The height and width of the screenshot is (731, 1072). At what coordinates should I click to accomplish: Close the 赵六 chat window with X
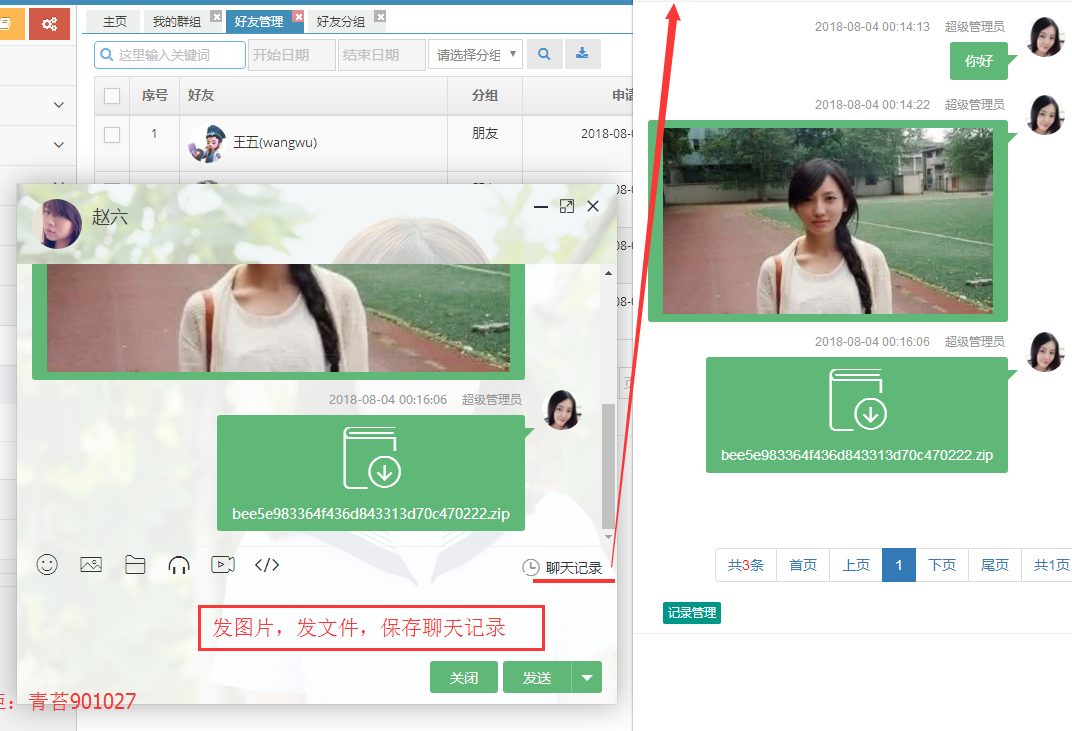pos(593,207)
